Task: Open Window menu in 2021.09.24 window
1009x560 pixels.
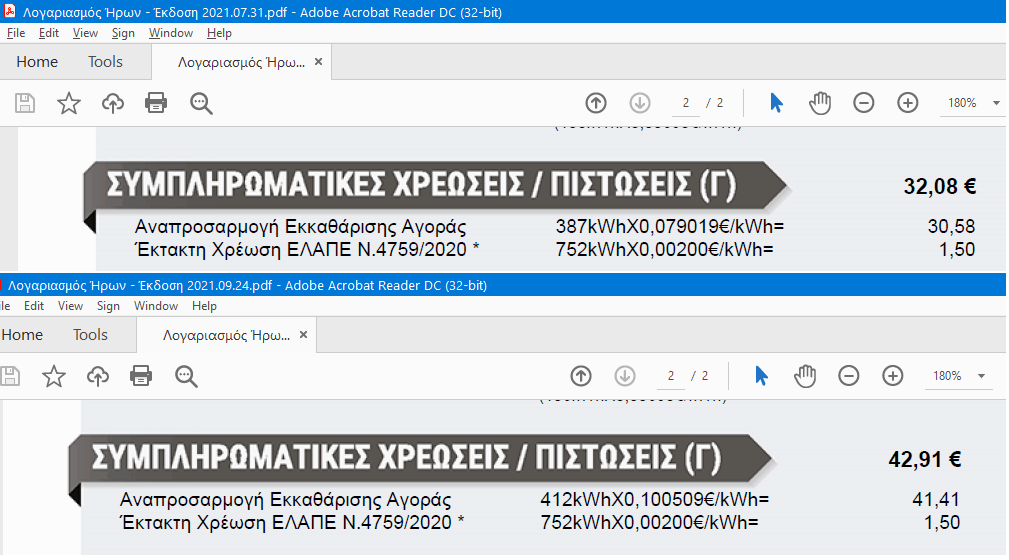Action: pos(156,306)
